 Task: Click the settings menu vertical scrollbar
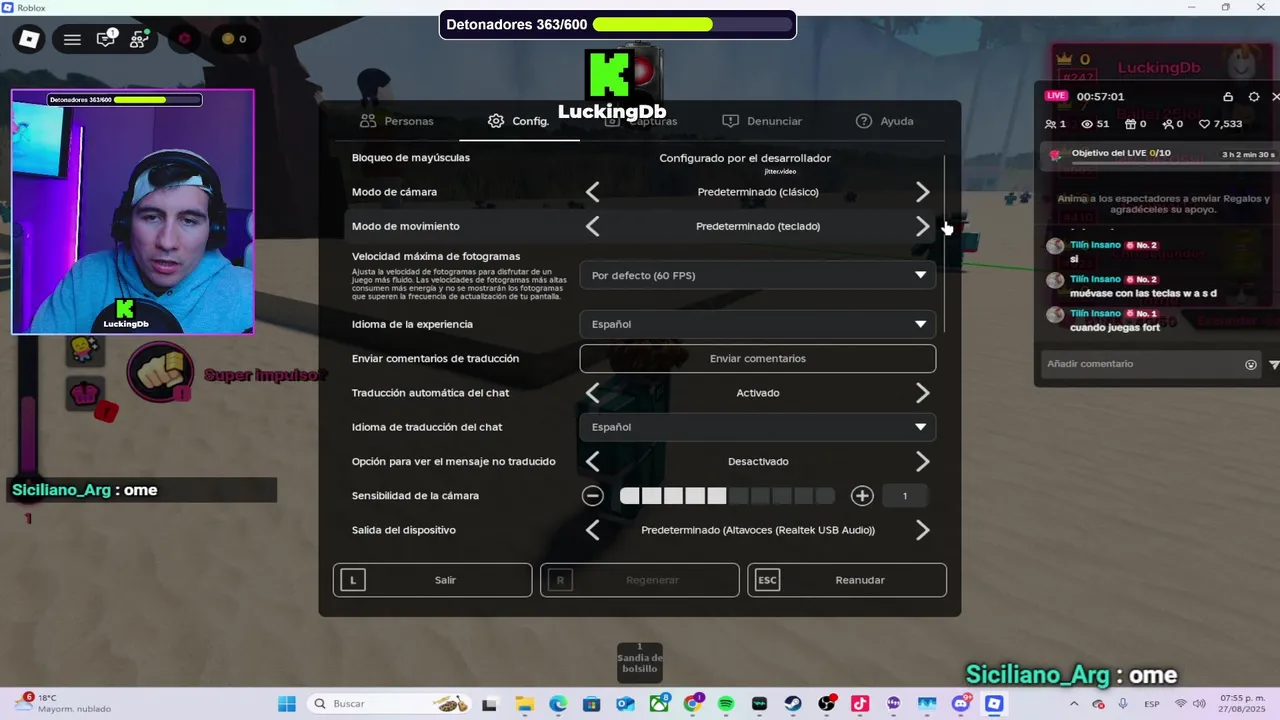[x=944, y=244]
